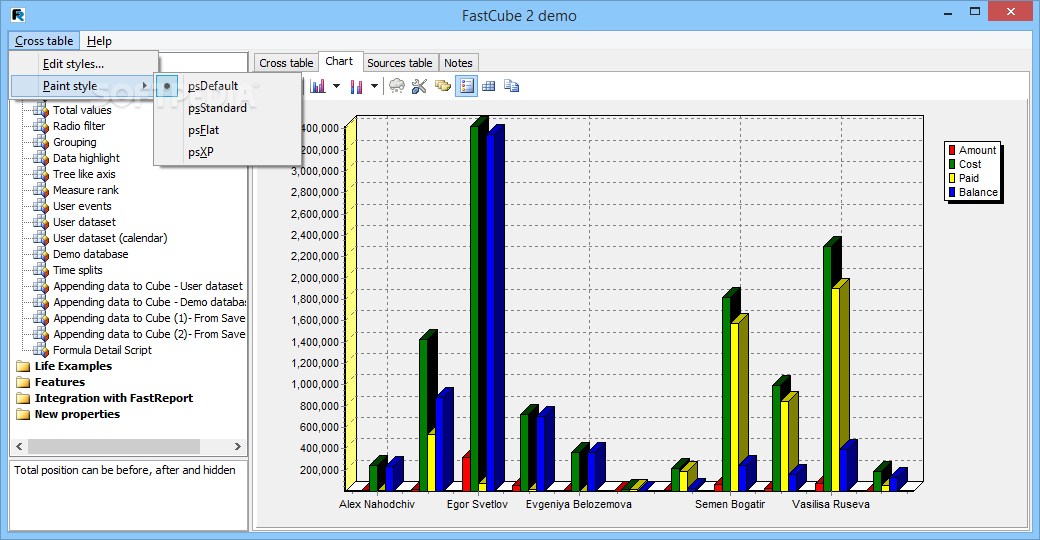Switch to the Cross table tab
The width and height of the screenshot is (1040, 540).
tap(286, 63)
